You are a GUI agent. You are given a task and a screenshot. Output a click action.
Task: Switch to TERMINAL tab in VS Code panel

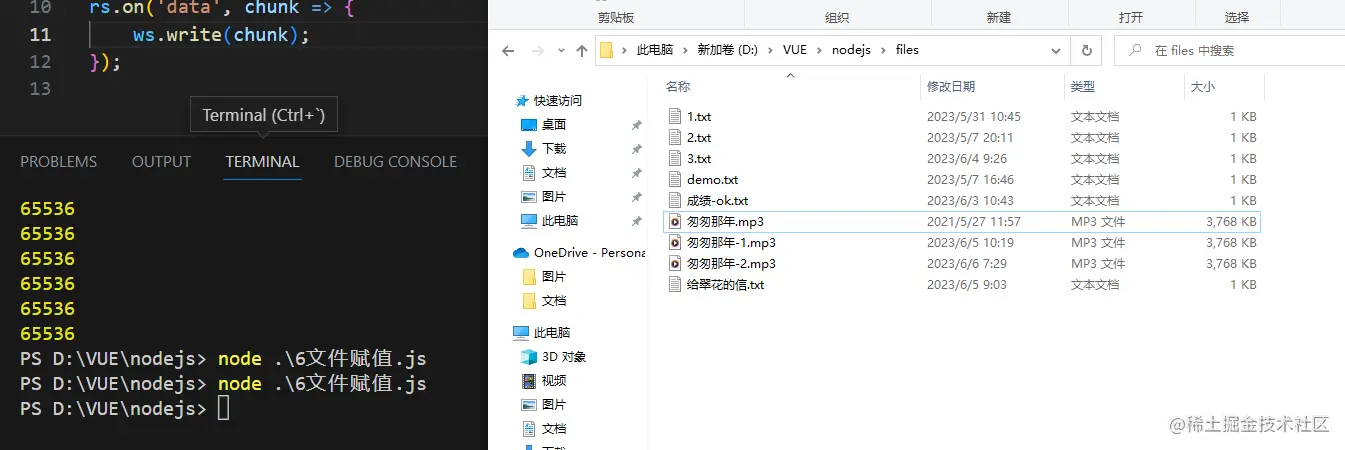pyautogui.click(x=262, y=161)
